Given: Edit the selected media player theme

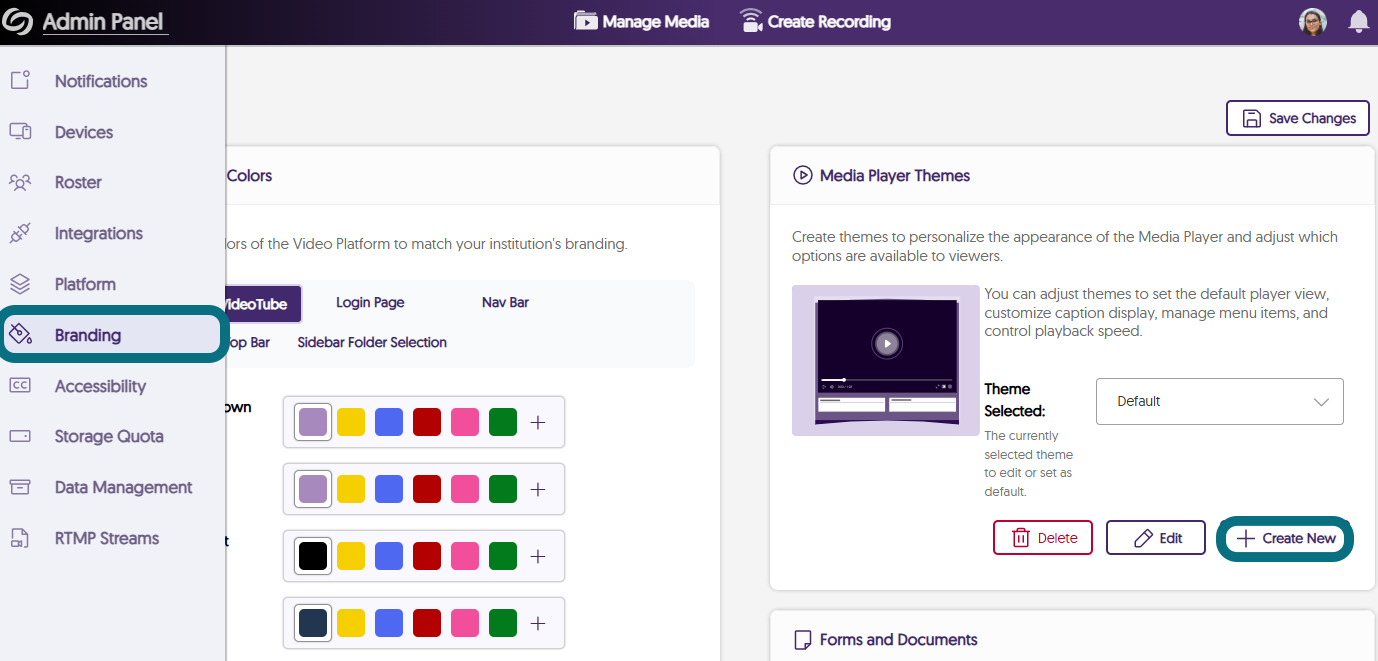Looking at the screenshot, I should (1156, 538).
